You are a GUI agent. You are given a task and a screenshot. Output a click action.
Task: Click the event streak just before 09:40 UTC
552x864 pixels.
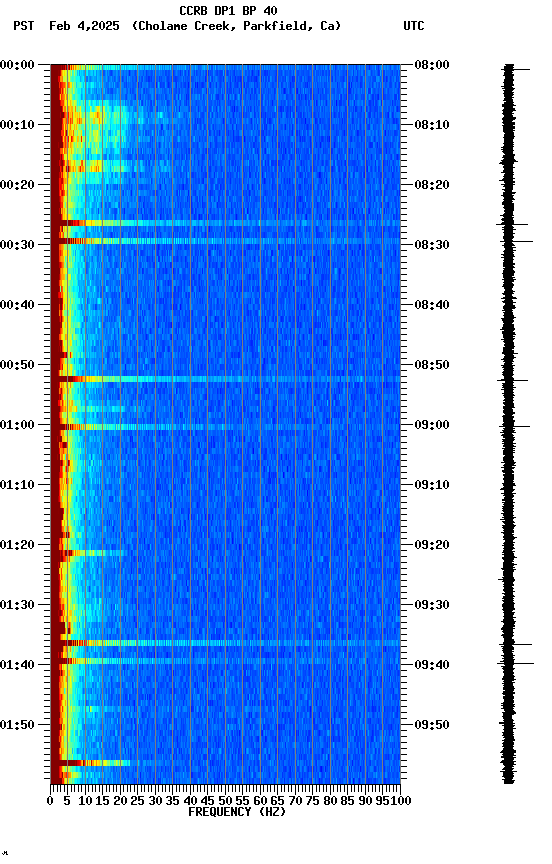click(225, 661)
